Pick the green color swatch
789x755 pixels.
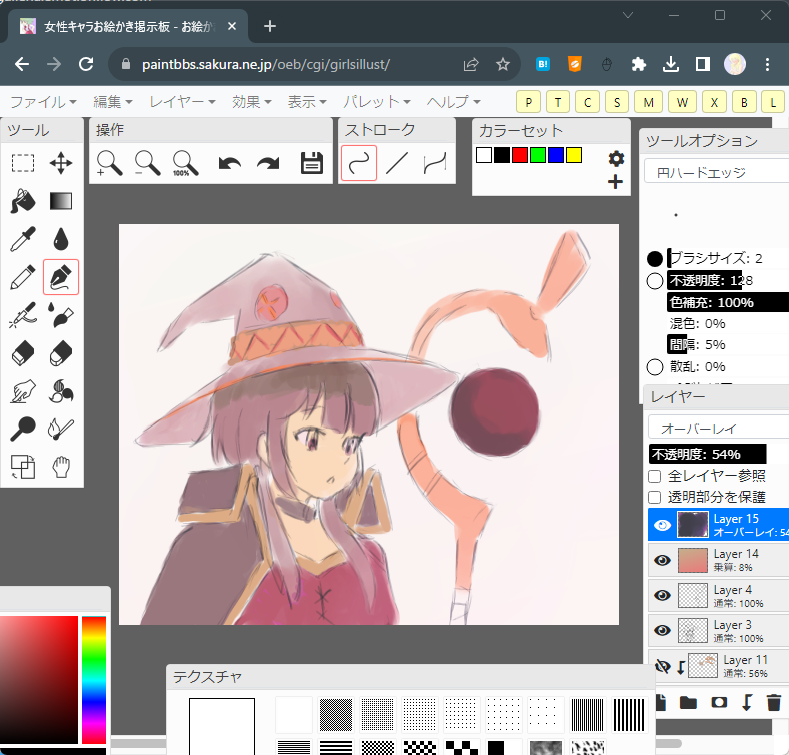[x=538, y=155]
